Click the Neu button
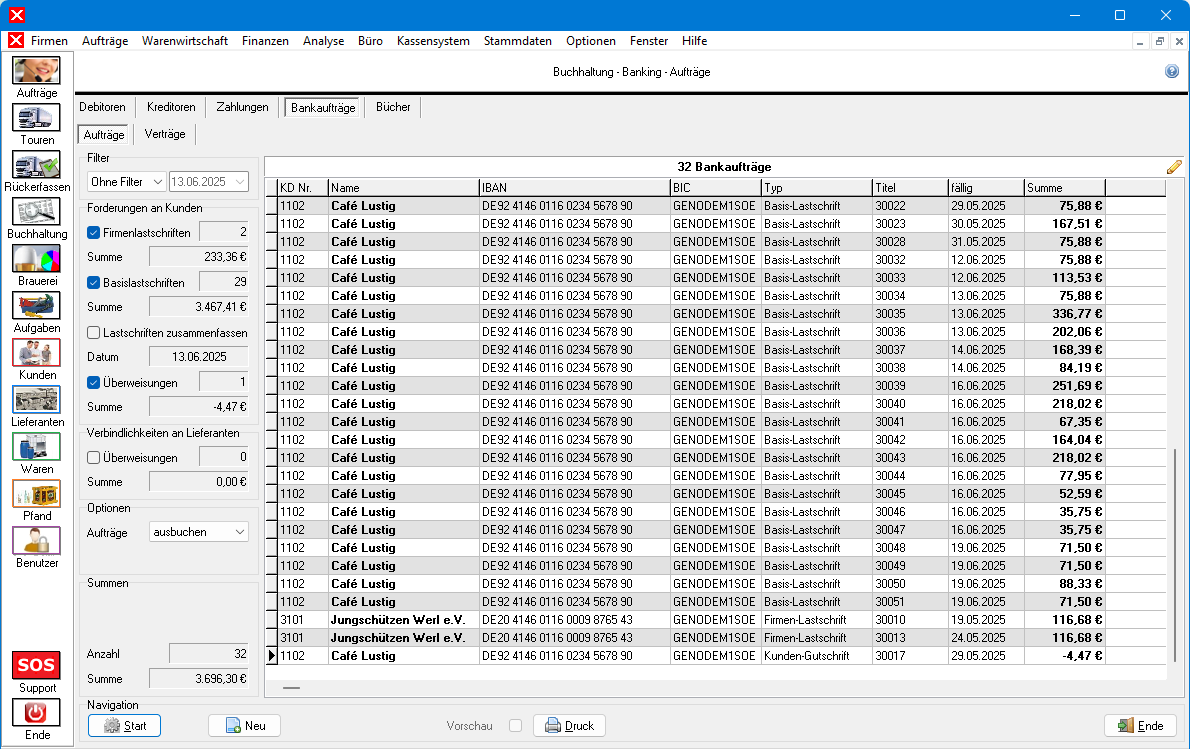 244,726
